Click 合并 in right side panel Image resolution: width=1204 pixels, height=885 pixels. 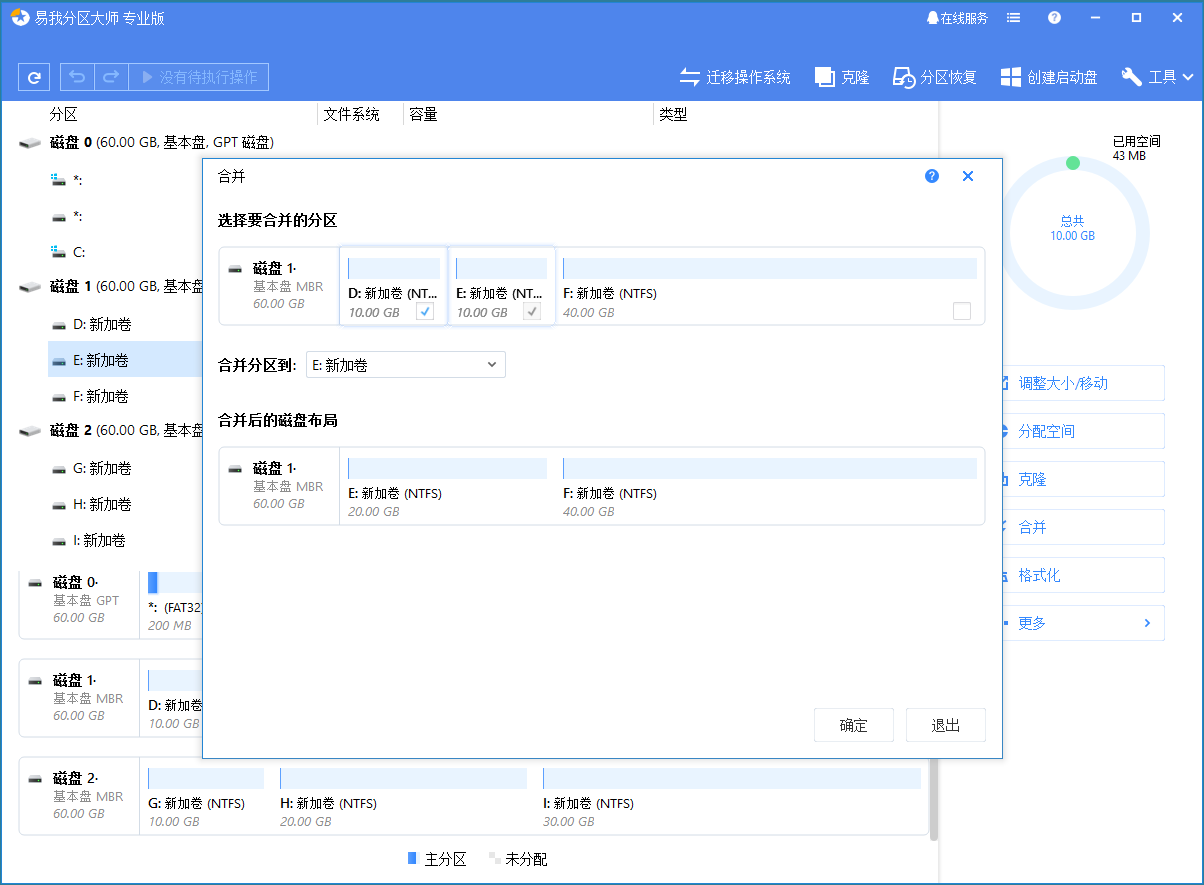click(1083, 527)
